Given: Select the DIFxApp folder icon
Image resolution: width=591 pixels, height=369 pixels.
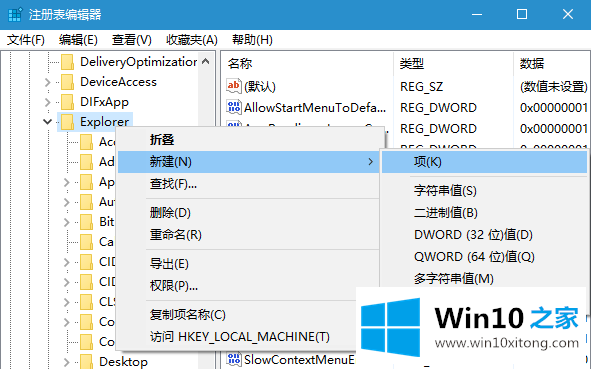Looking at the screenshot, I should [67, 102].
